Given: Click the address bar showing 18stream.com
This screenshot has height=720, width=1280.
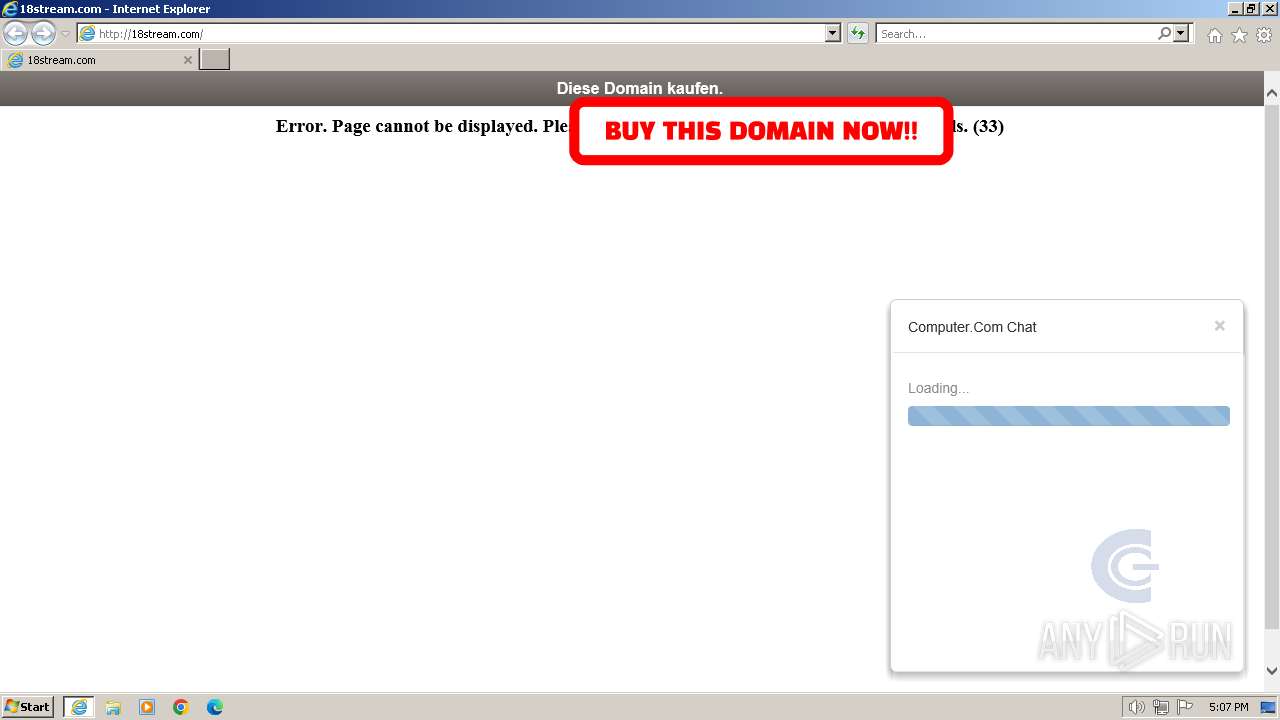Looking at the screenshot, I should pos(450,34).
